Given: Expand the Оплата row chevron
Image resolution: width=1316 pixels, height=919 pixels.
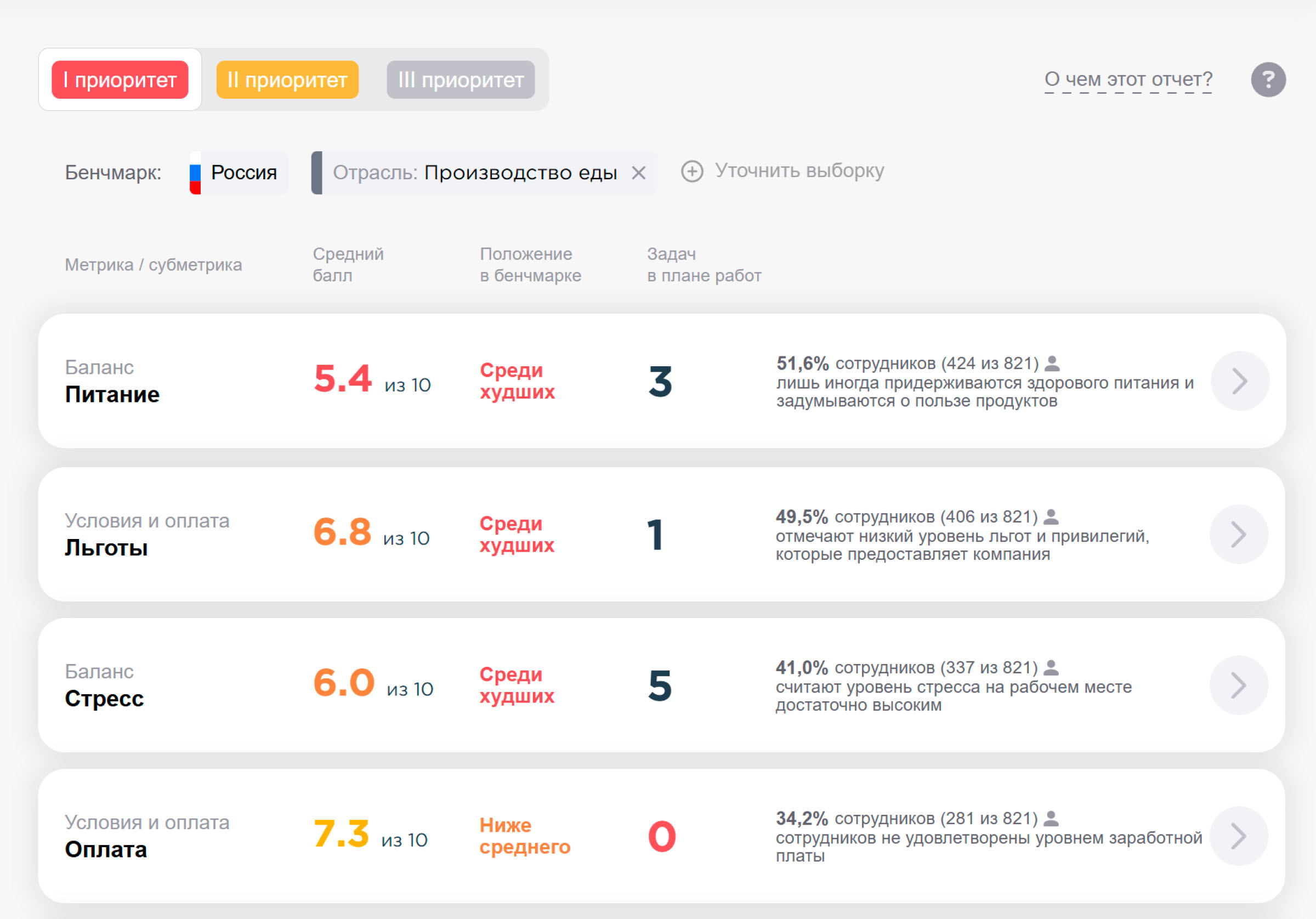Looking at the screenshot, I should click(x=1239, y=836).
